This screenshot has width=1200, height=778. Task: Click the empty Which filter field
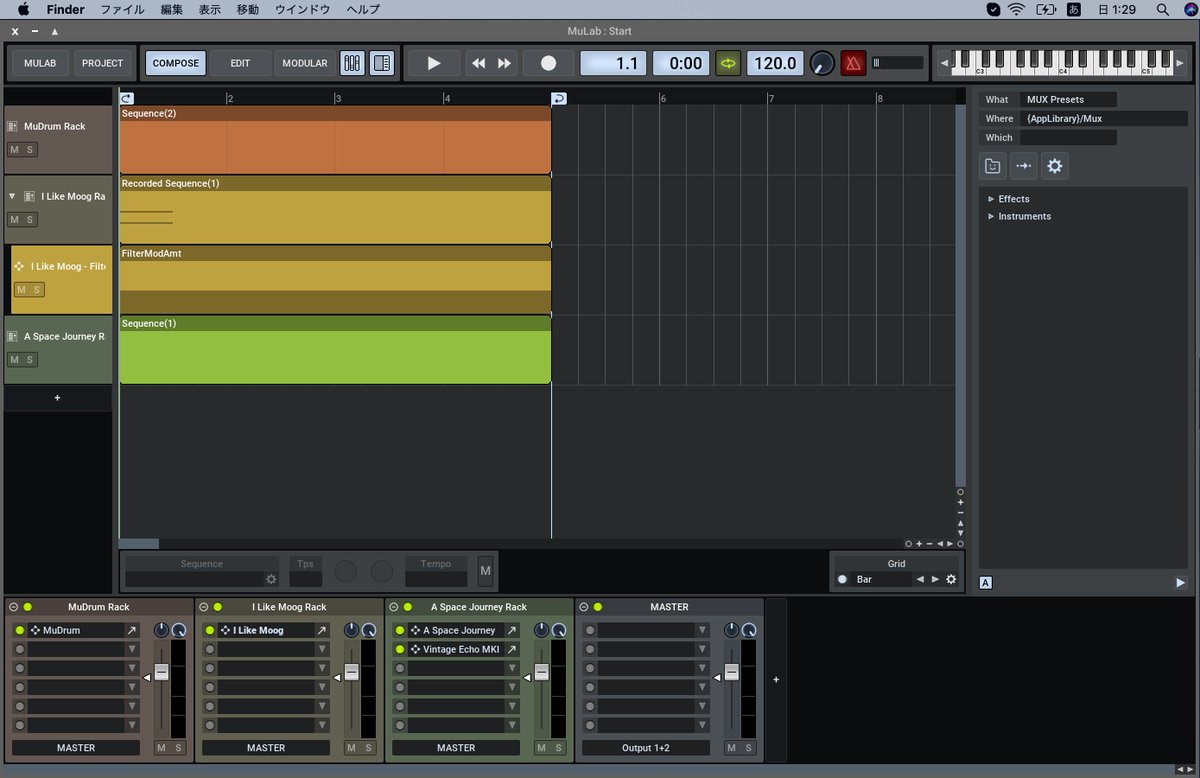(1068, 137)
